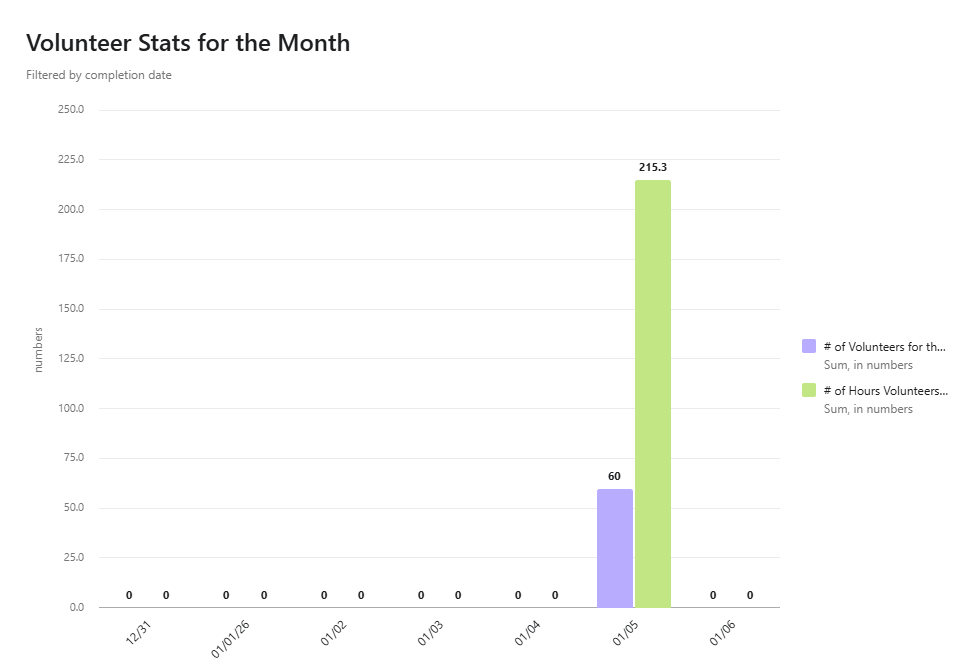Click the green Hours Volunteers legend swatch
Viewport: 978px width, 667px height.
809,390
